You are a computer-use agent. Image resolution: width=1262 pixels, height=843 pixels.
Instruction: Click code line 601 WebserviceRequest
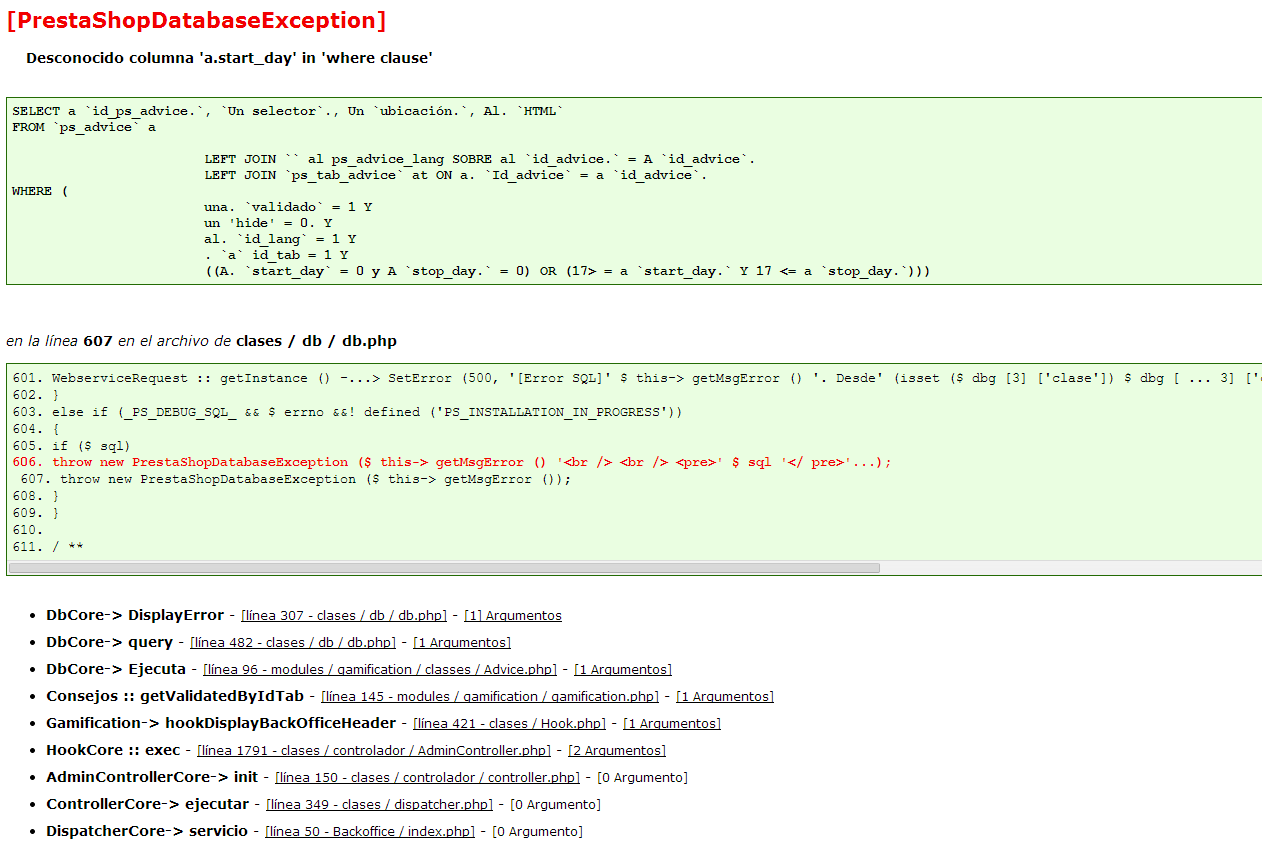(x=637, y=379)
